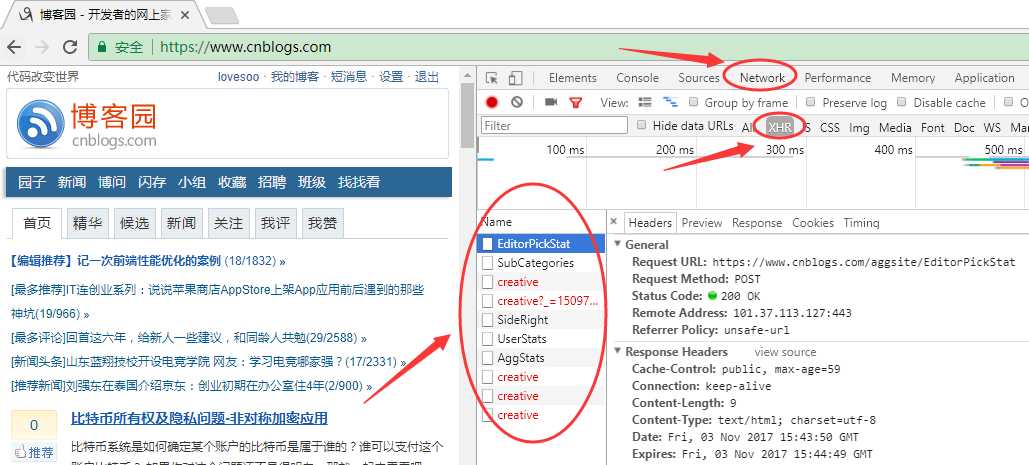Click view source in Response Headers

(x=785, y=352)
